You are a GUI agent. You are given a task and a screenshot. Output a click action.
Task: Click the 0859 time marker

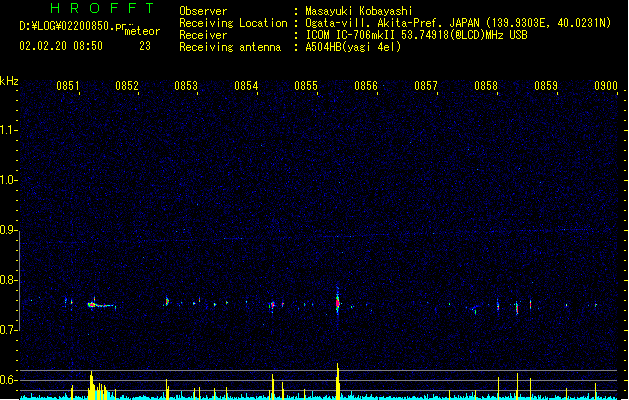click(546, 86)
